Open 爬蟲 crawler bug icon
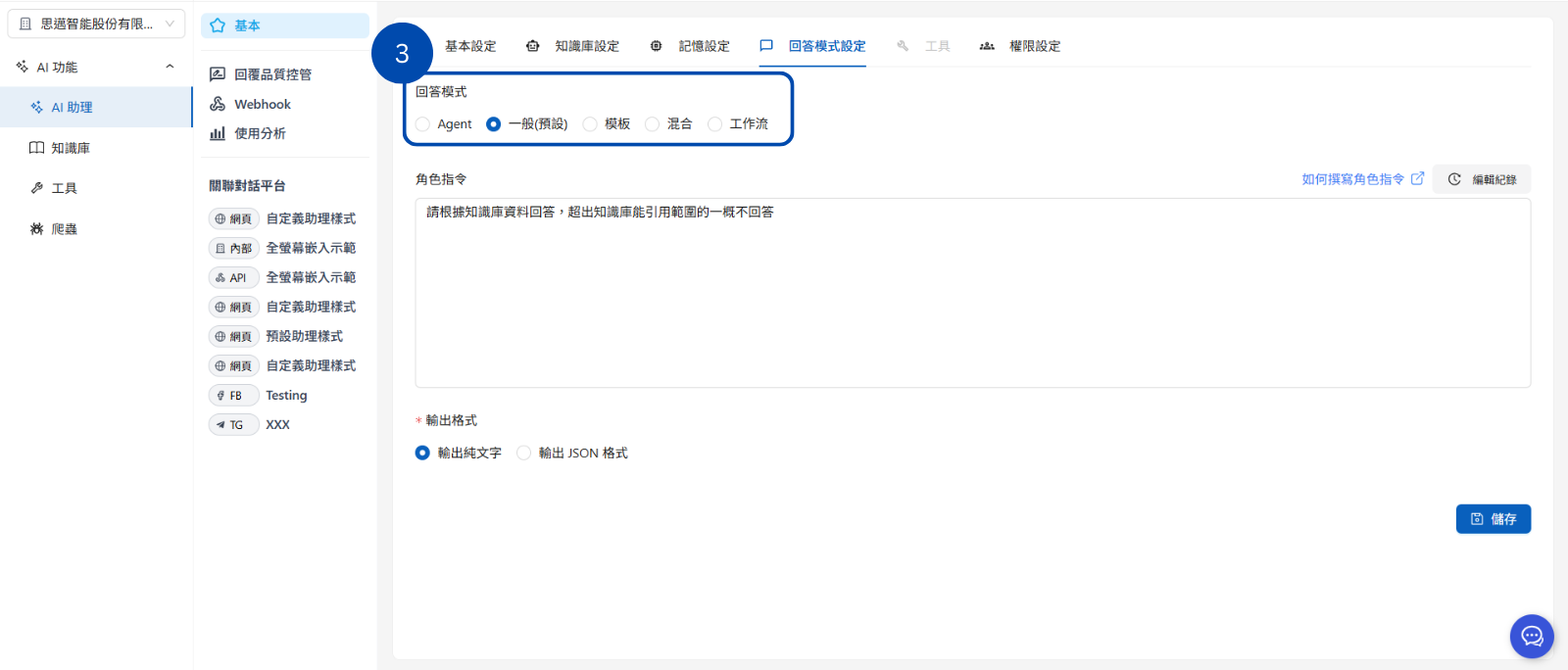 click(36, 228)
